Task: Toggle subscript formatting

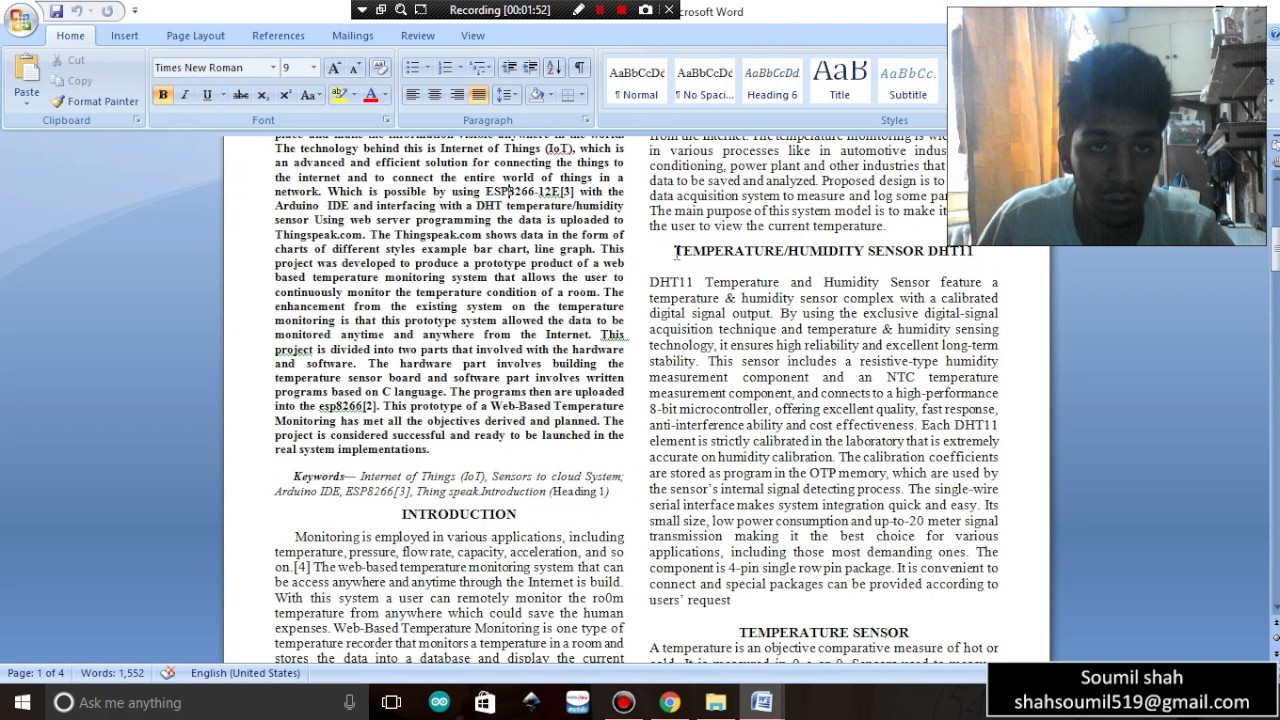Action: point(263,95)
